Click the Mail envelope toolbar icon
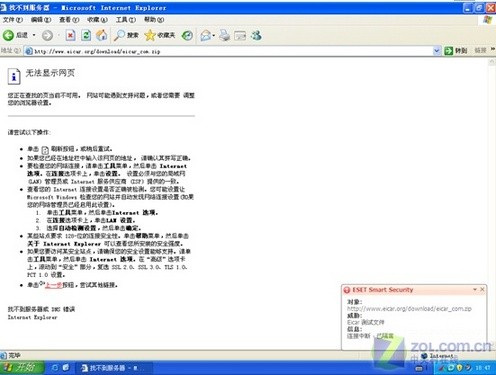Screen dimensions: 496x375 (205, 35)
